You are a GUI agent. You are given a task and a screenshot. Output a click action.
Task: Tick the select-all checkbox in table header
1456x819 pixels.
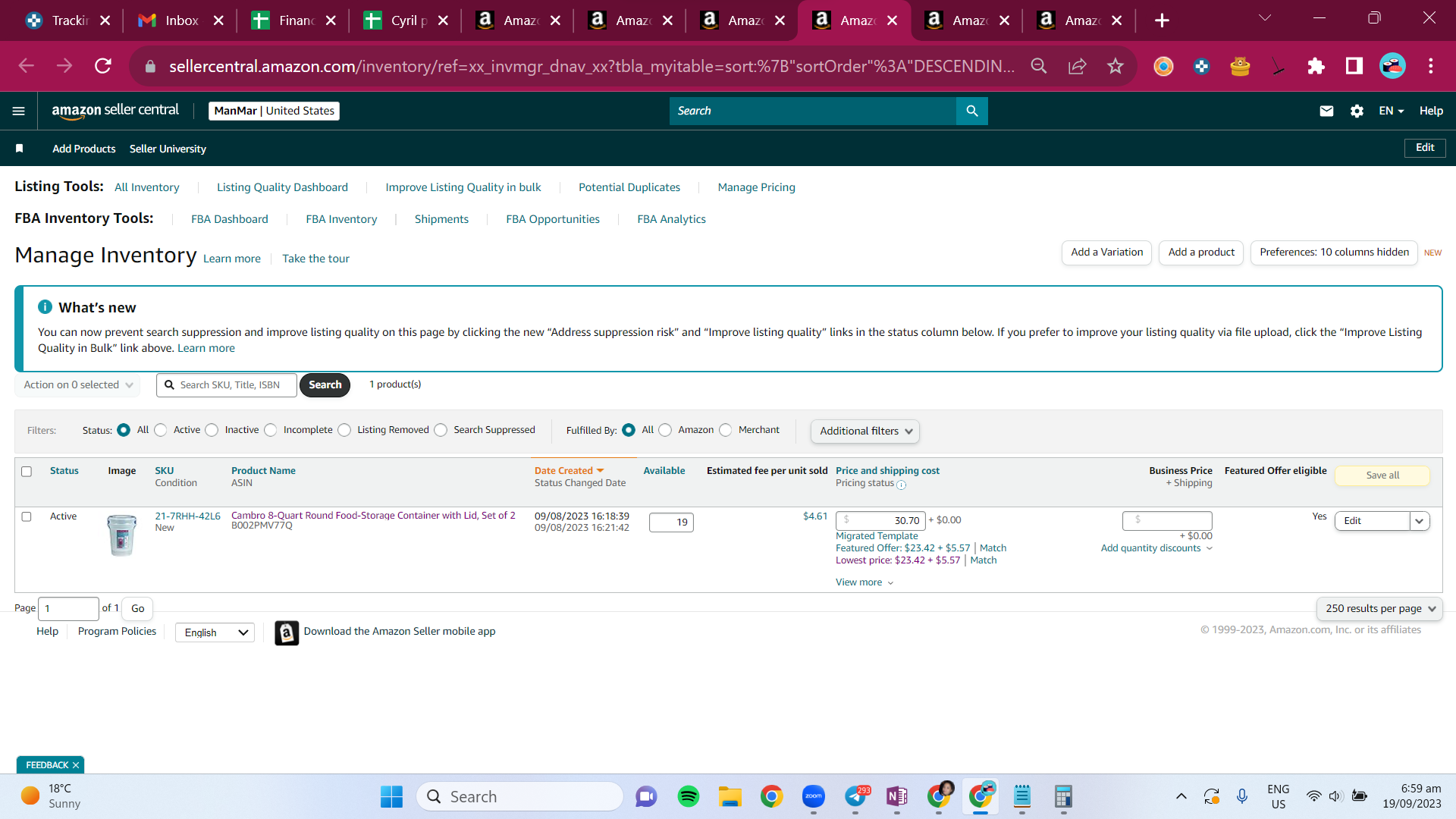pyautogui.click(x=27, y=472)
